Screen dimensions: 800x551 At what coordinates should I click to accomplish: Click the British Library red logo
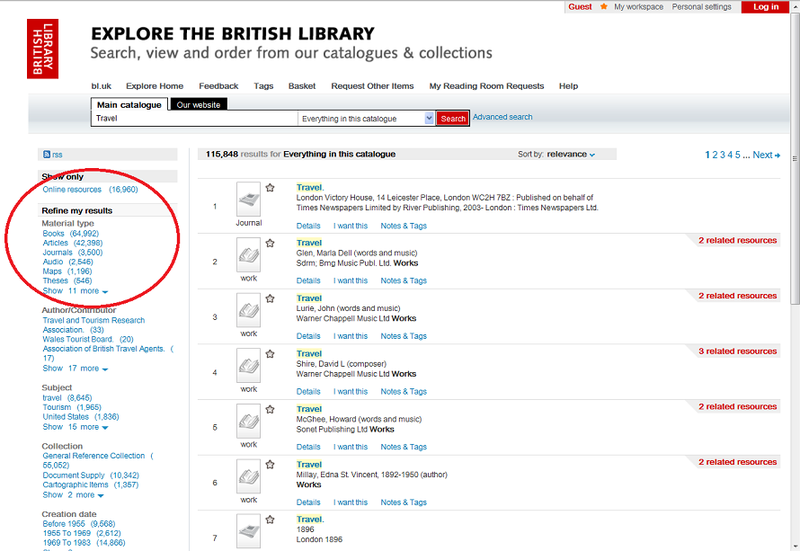(x=42, y=49)
